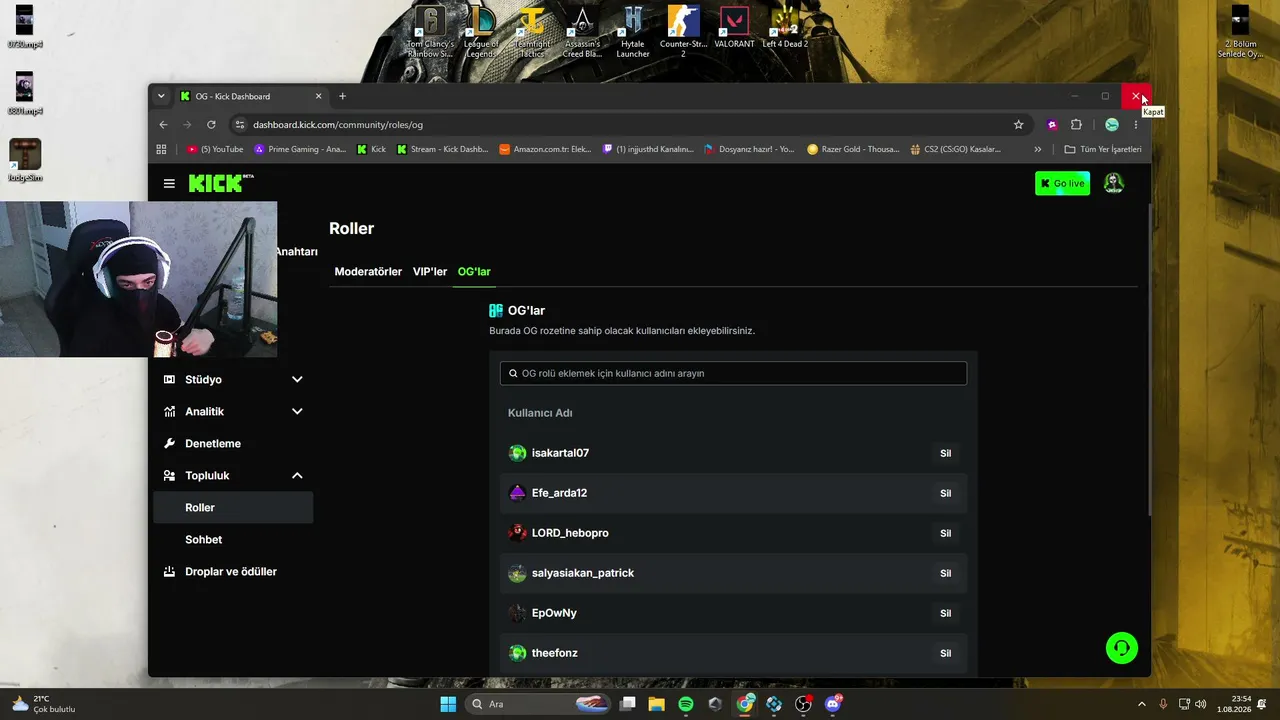Open the YouTube bookmark

(x=215, y=149)
